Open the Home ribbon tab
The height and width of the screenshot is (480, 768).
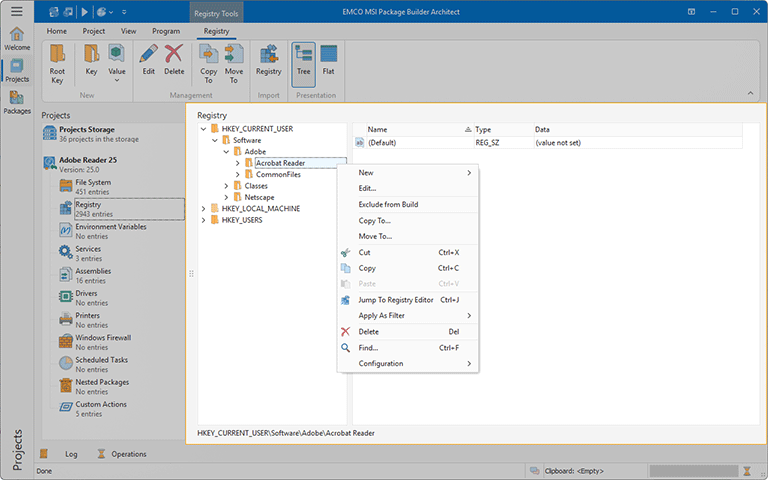tap(57, 31)
